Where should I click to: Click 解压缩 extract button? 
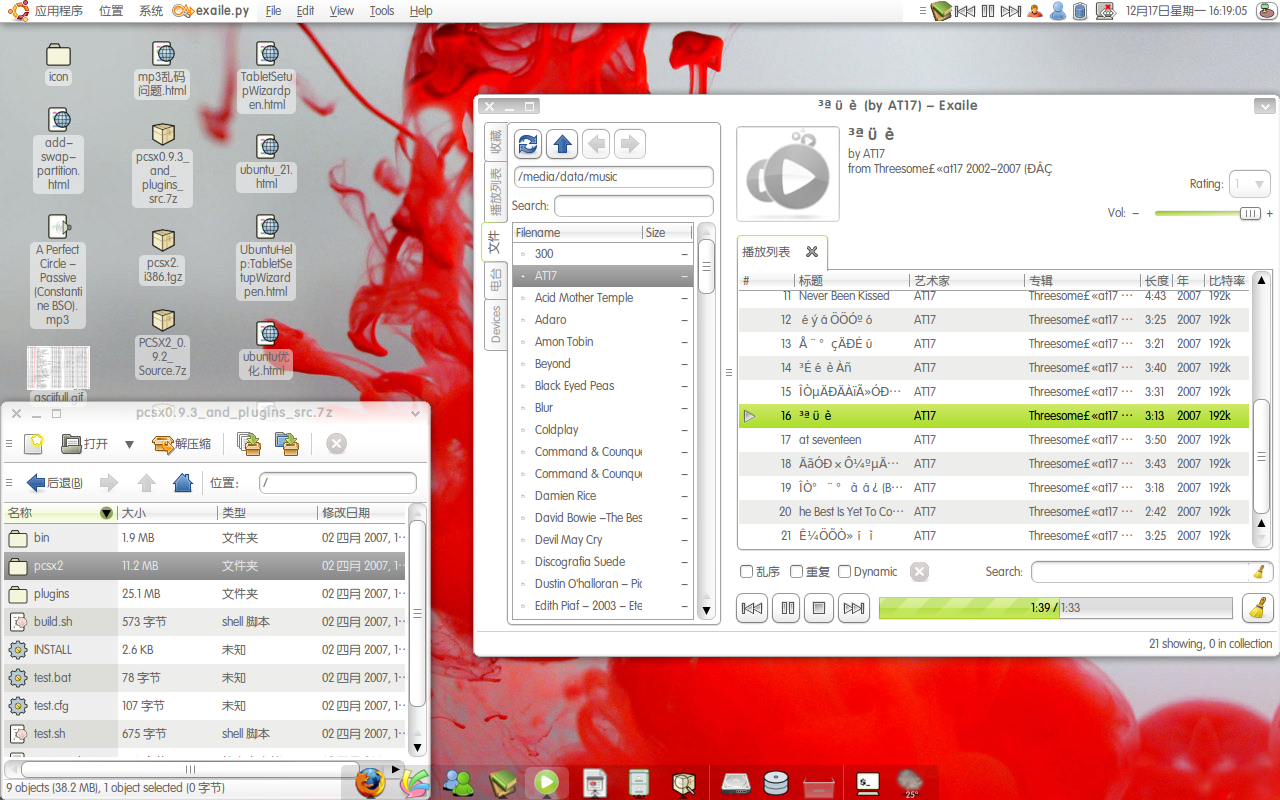pos(181,444)
